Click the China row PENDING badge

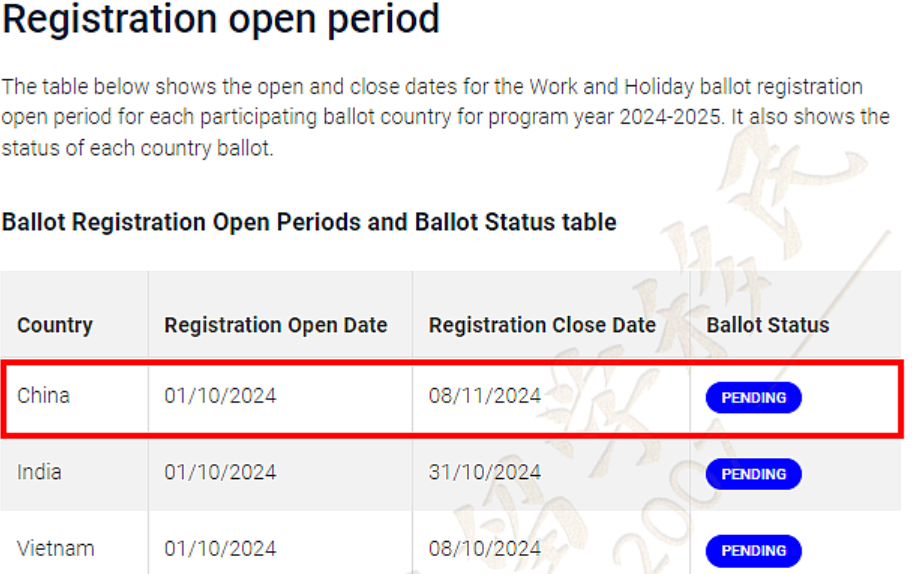tap(753, 398)
